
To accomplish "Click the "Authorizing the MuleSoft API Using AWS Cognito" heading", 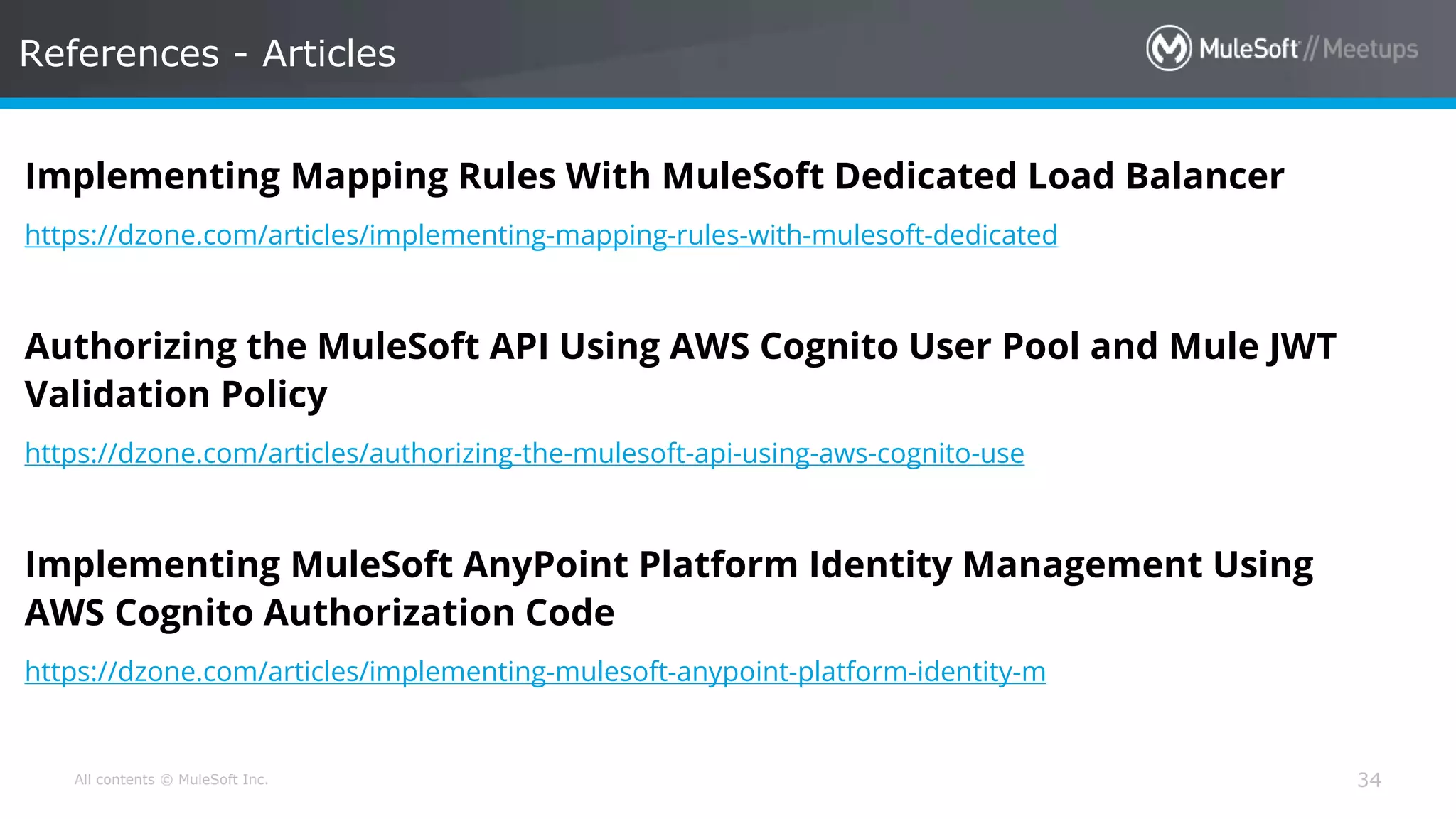I will (x=680, y=370).
